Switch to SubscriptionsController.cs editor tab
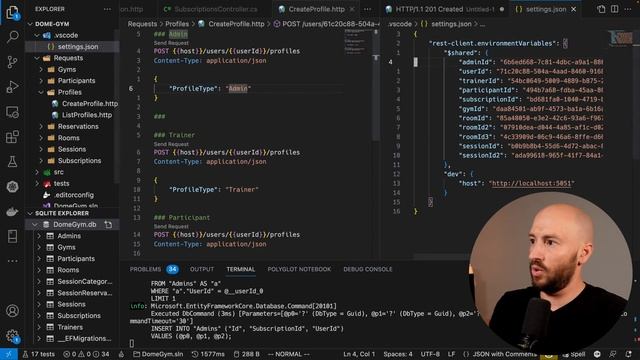The height and width of the screenshot is (360, 640). point(211,9)
